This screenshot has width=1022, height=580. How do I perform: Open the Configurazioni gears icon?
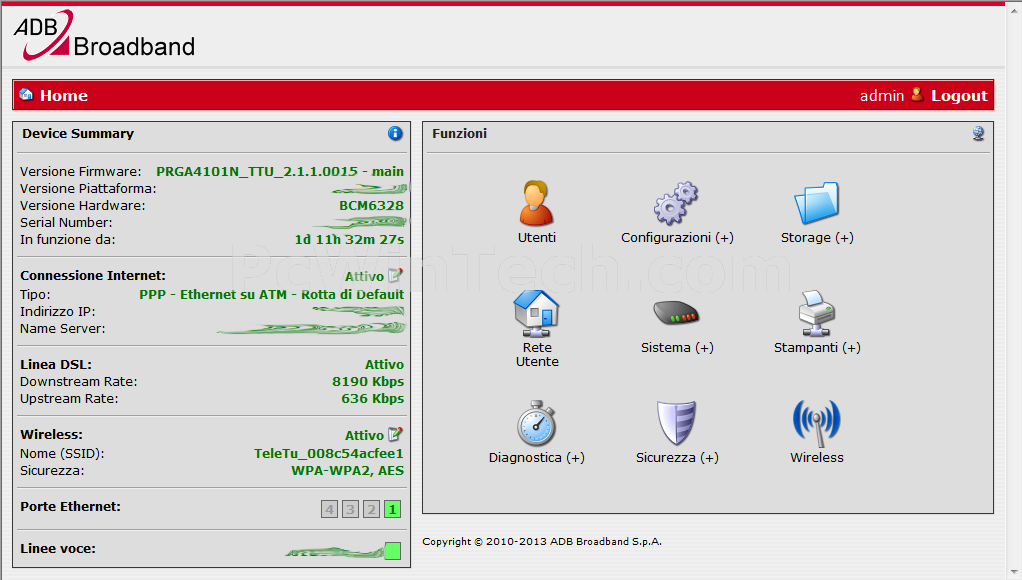pyautogui.click(x=676, y=203)
